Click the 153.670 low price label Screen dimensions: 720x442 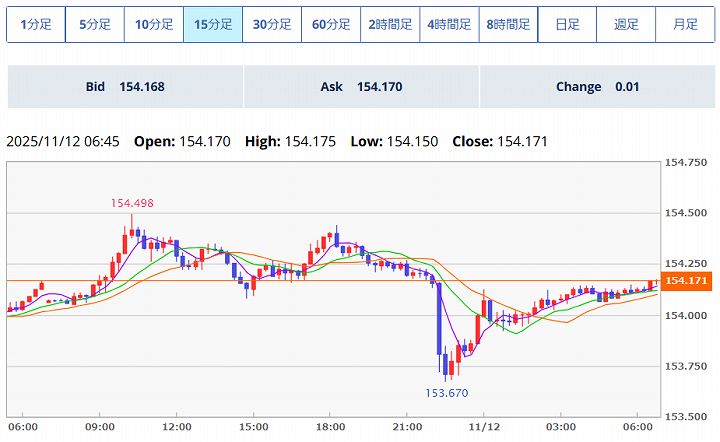446,393
